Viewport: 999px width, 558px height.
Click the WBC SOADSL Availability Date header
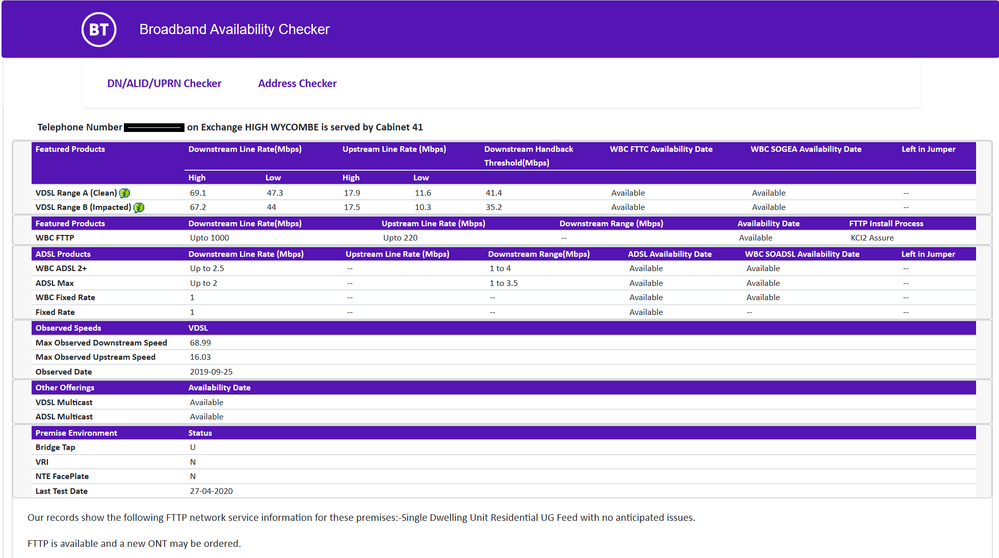(x=801, y=254)
